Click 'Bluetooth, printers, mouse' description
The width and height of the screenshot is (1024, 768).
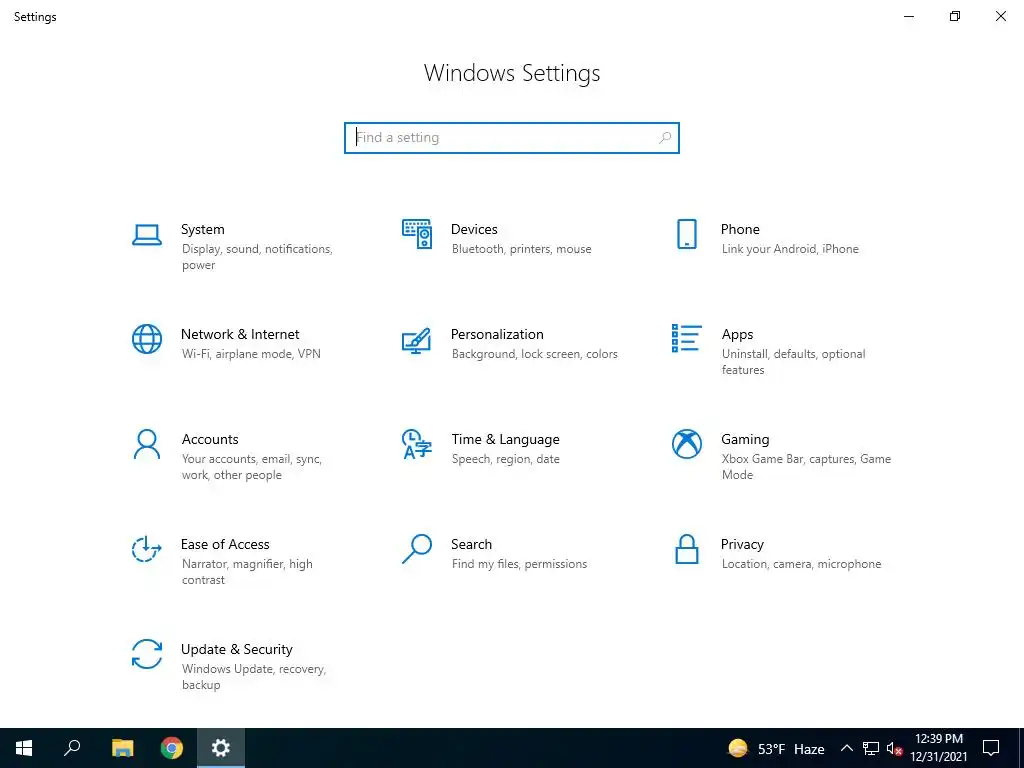click(x=521, y=249)
